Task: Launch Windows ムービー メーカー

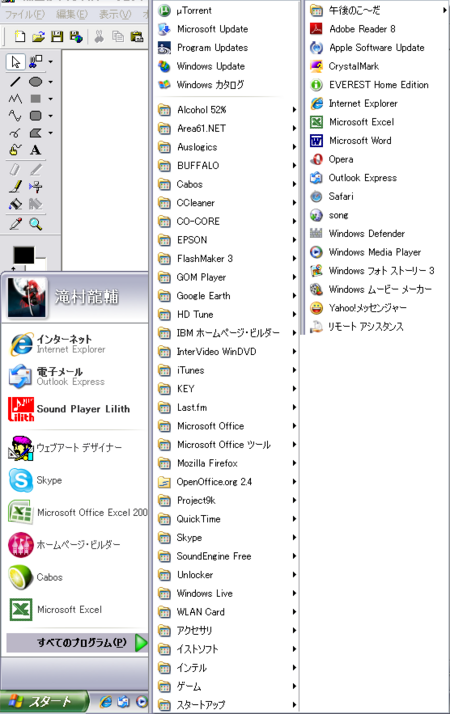Action: pos(377,290)
